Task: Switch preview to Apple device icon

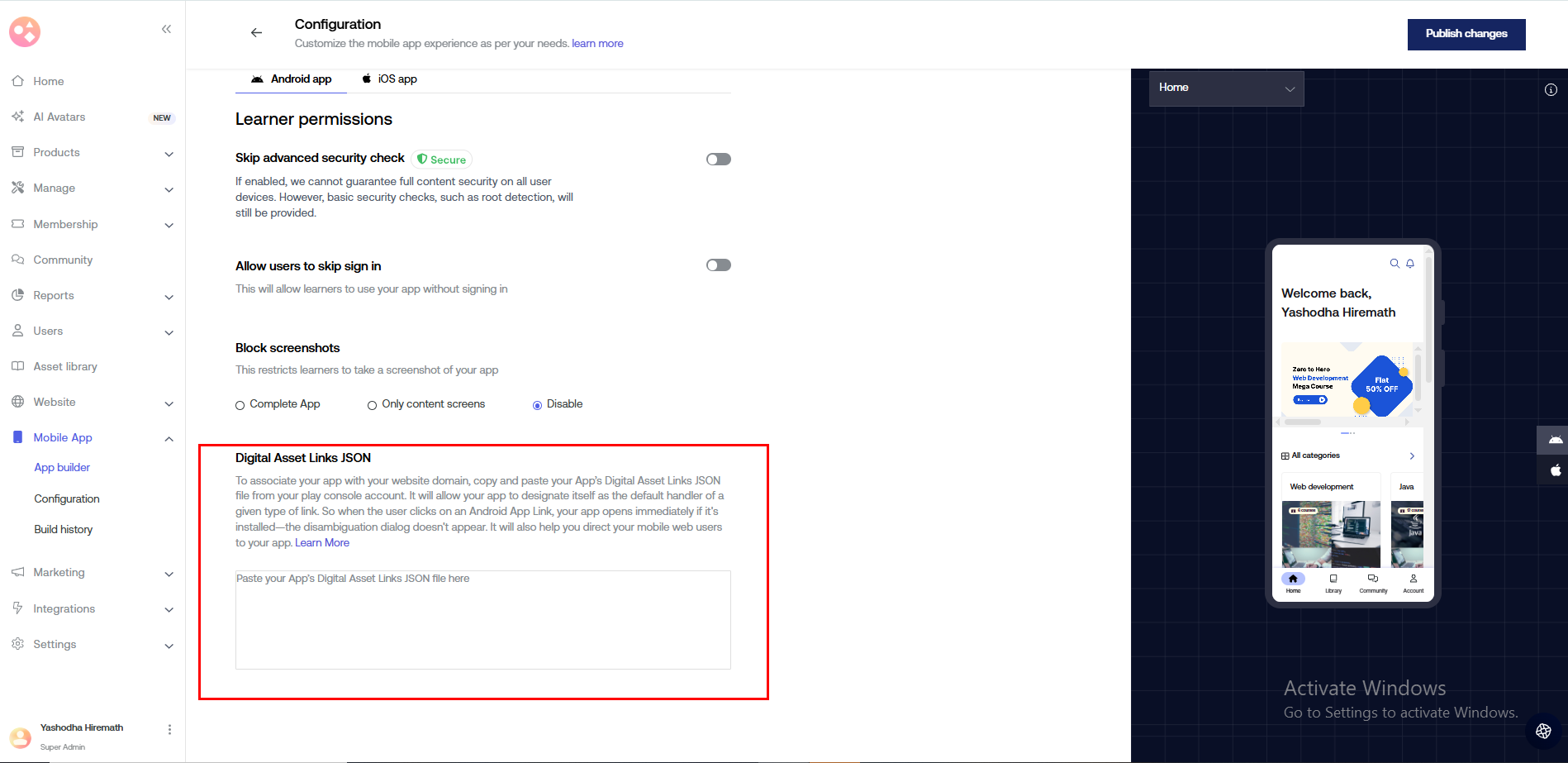Action: point(1555,470)
